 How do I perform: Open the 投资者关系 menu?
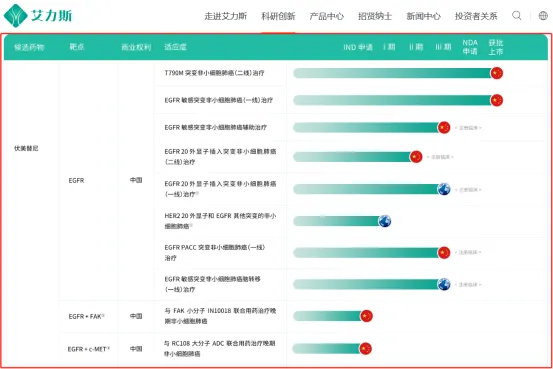click(476, 16)
